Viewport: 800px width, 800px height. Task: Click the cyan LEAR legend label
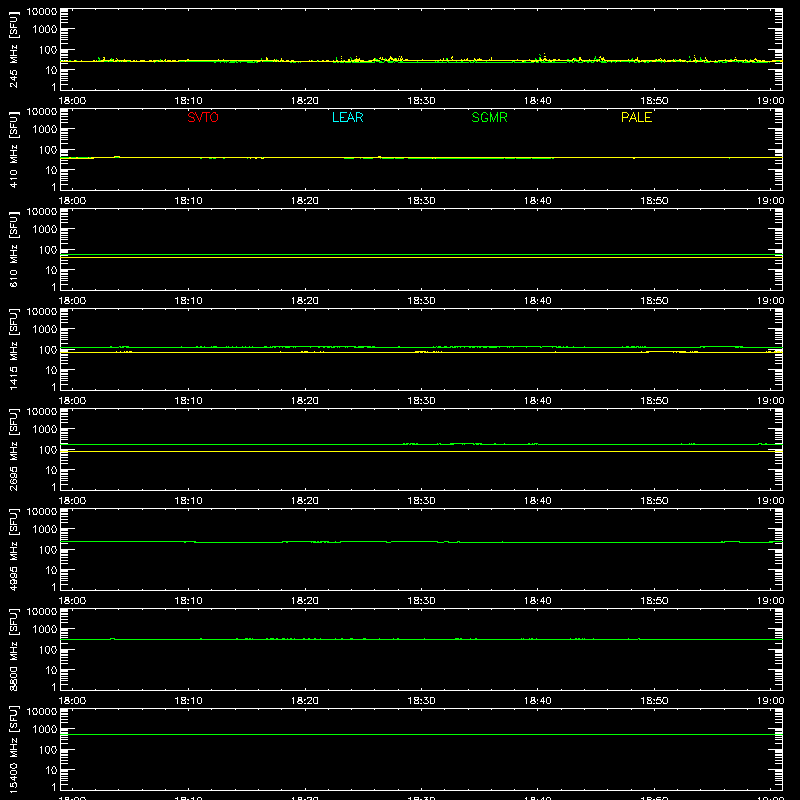click(x=347, y=117)
